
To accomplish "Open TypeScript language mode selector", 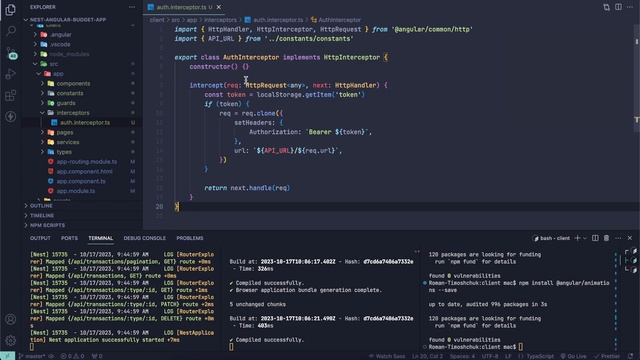I will click(540, 356).
